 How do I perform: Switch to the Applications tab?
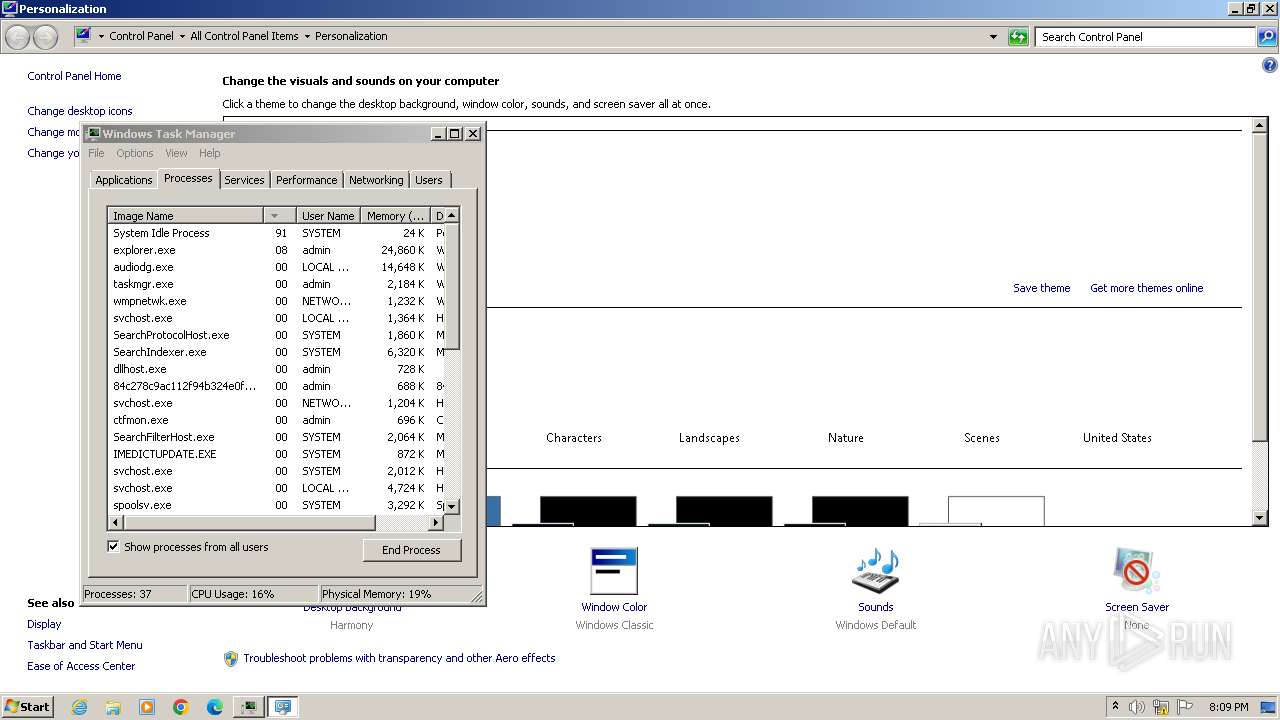coord(124,180)
